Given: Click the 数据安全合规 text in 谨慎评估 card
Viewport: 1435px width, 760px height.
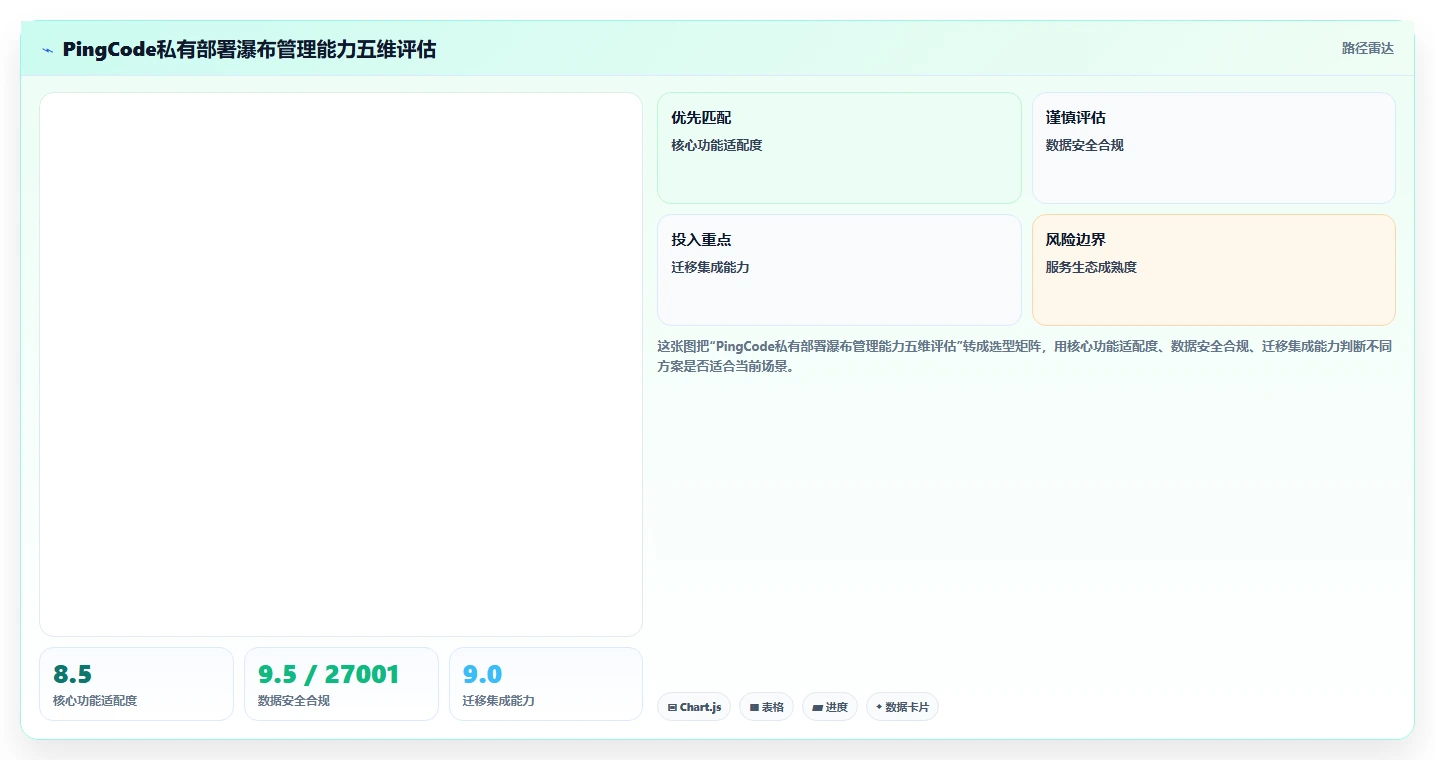Looking at the screenshot, I should click(1085, 145).
